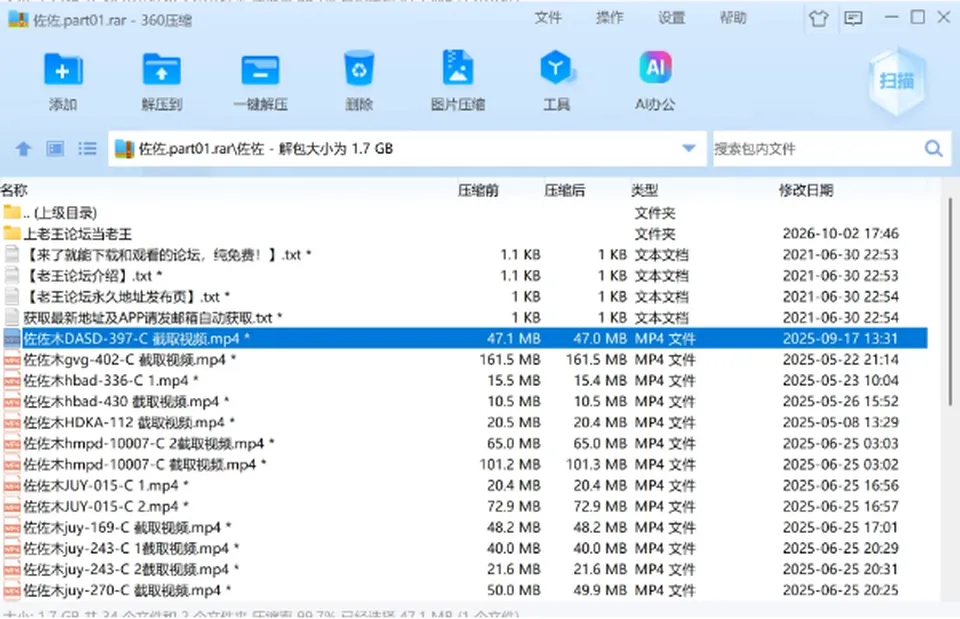Launch the AI办公 feature
The image size is (960, 619).
tap(655, 67)
